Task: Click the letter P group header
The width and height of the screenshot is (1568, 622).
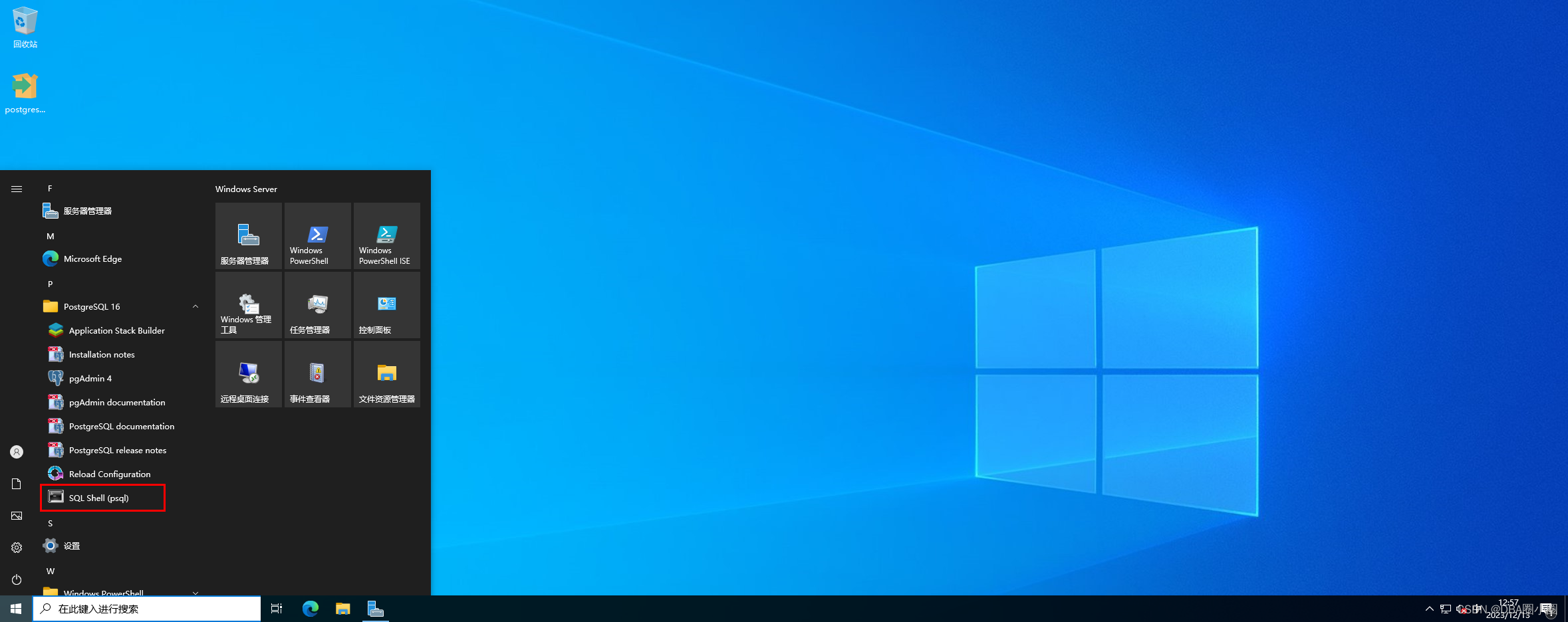Action: [x=50, y=284]
